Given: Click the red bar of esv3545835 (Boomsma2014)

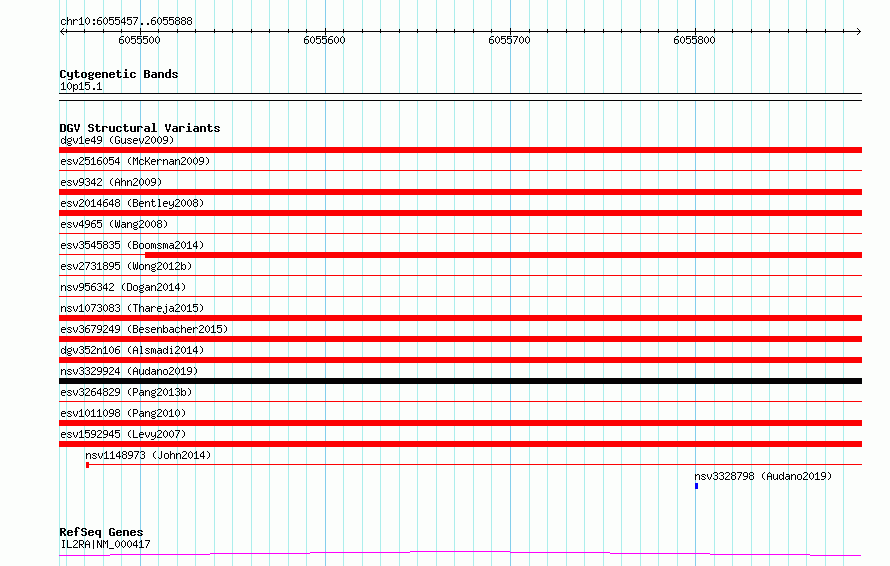Looking at the screenshot, I should coord(503,255).
